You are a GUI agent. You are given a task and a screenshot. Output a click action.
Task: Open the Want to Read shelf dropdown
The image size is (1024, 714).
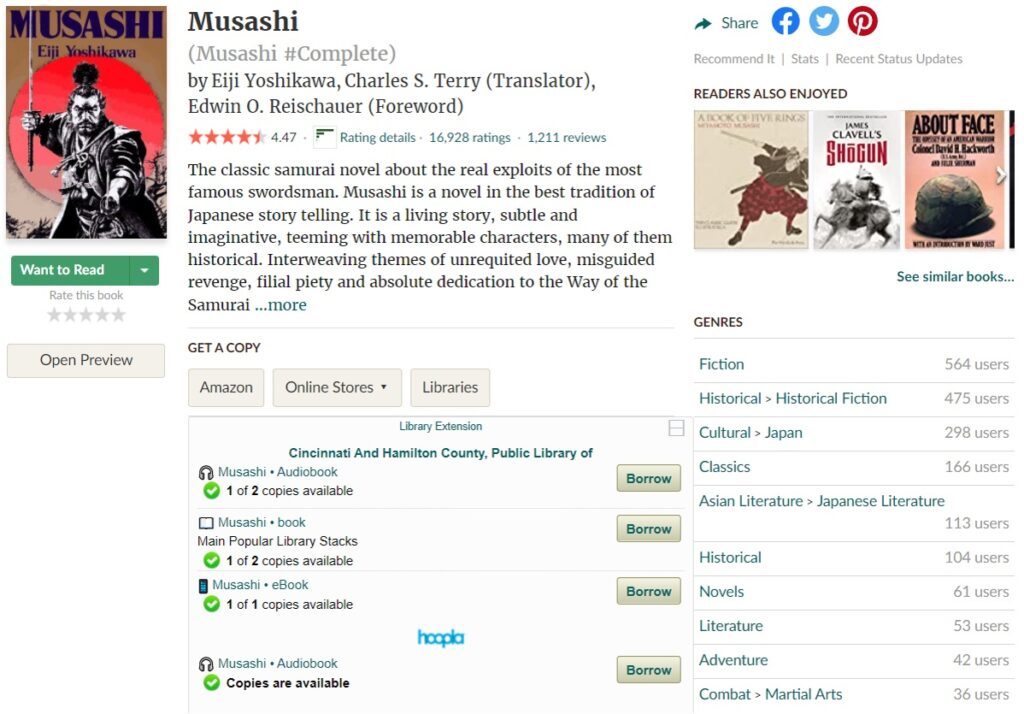tap(145, 270)
